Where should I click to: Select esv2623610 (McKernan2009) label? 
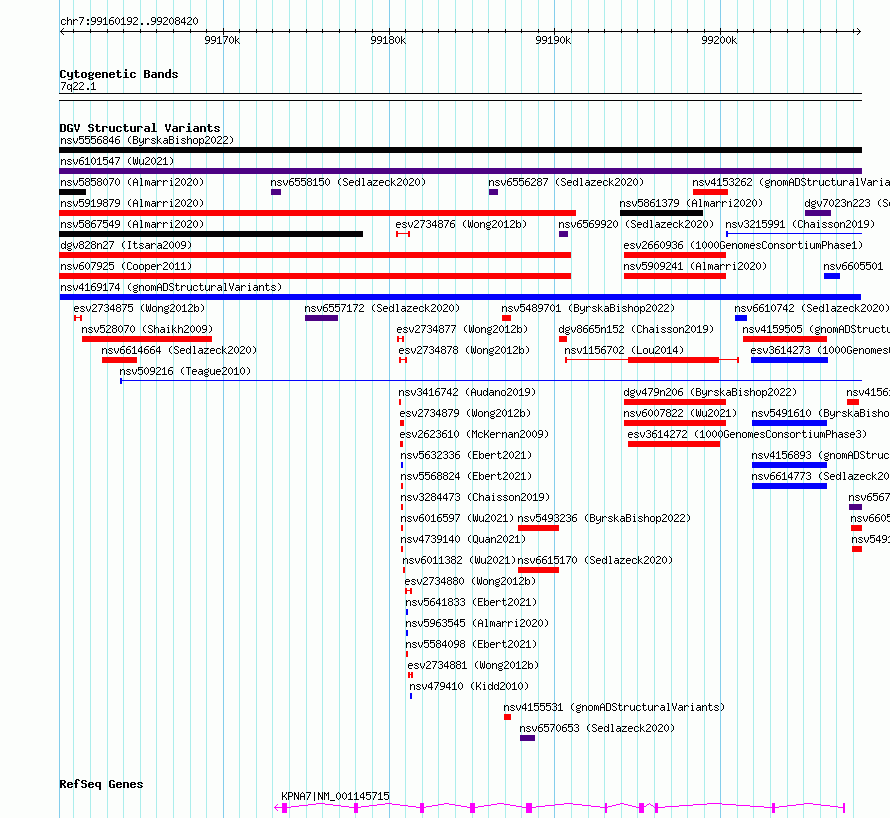tap(474, 434)
